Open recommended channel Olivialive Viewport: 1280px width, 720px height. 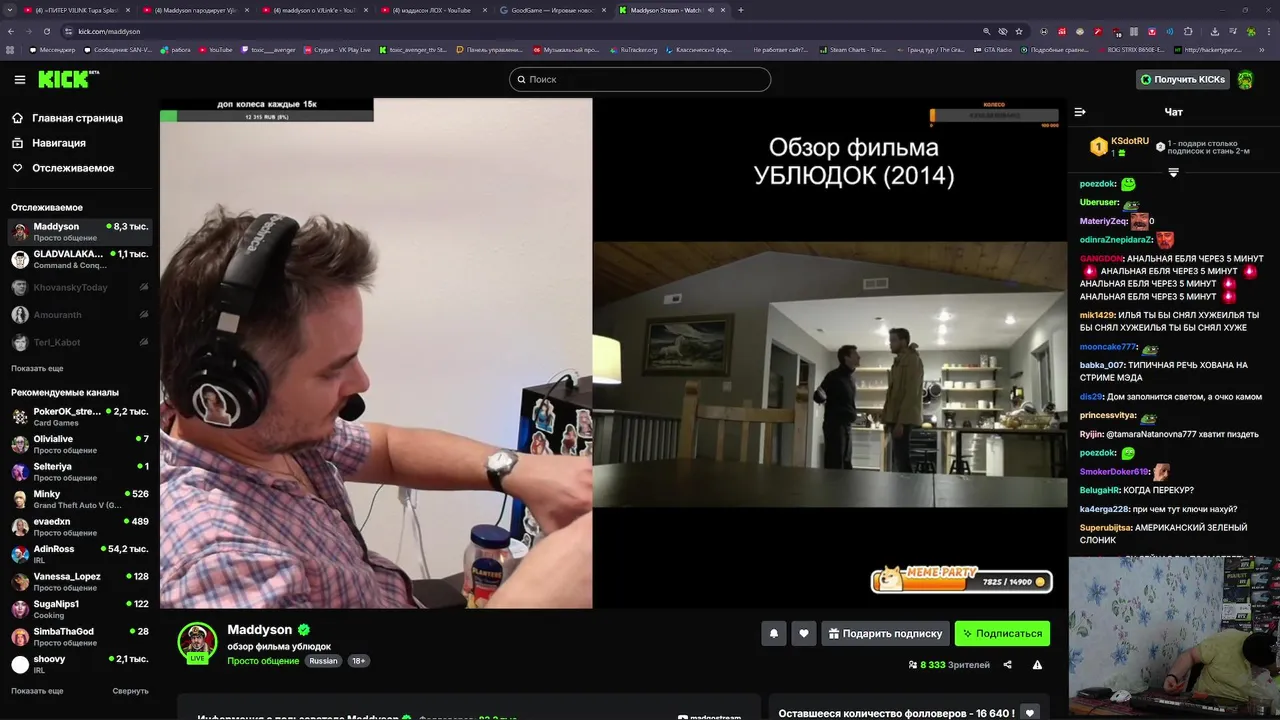[80, 444]
